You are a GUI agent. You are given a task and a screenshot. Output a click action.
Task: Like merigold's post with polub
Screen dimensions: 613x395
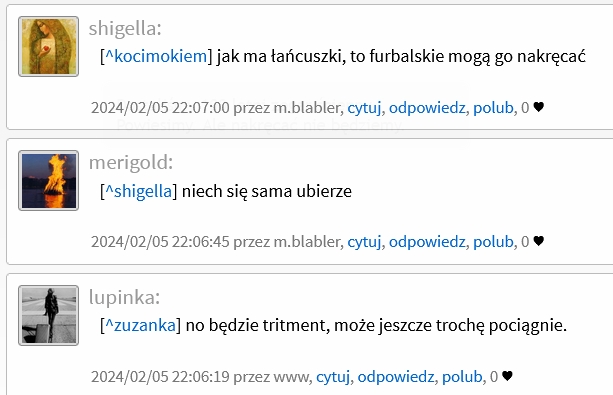click(493, 242)
